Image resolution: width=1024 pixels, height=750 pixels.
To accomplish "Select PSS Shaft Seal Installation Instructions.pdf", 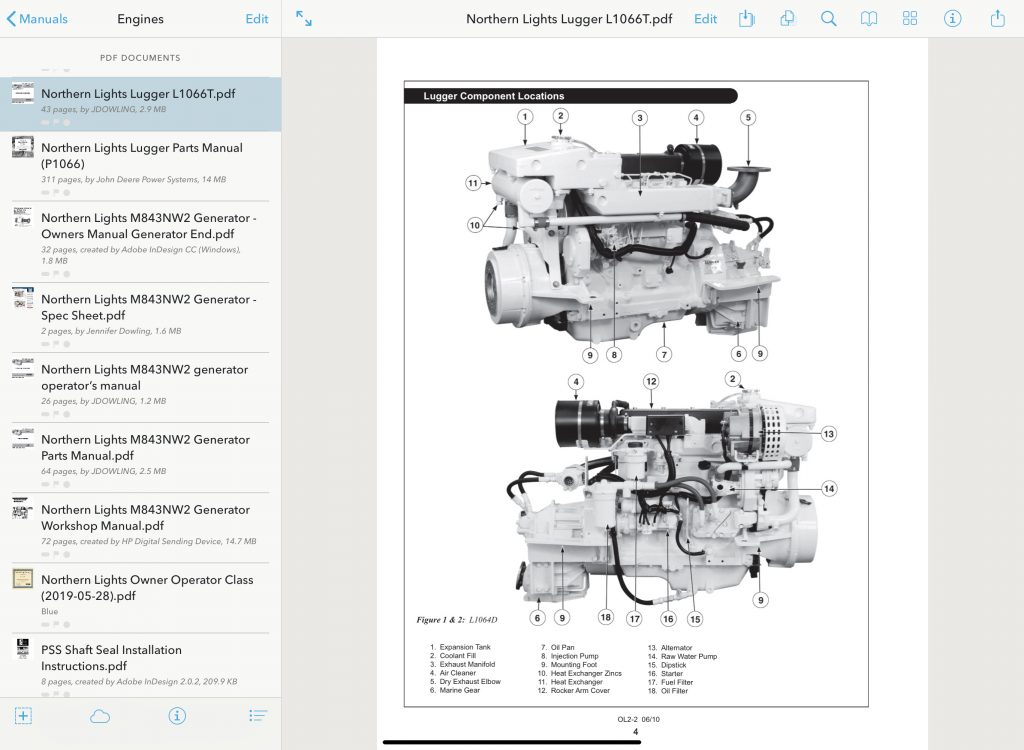I will coord(145,657).
